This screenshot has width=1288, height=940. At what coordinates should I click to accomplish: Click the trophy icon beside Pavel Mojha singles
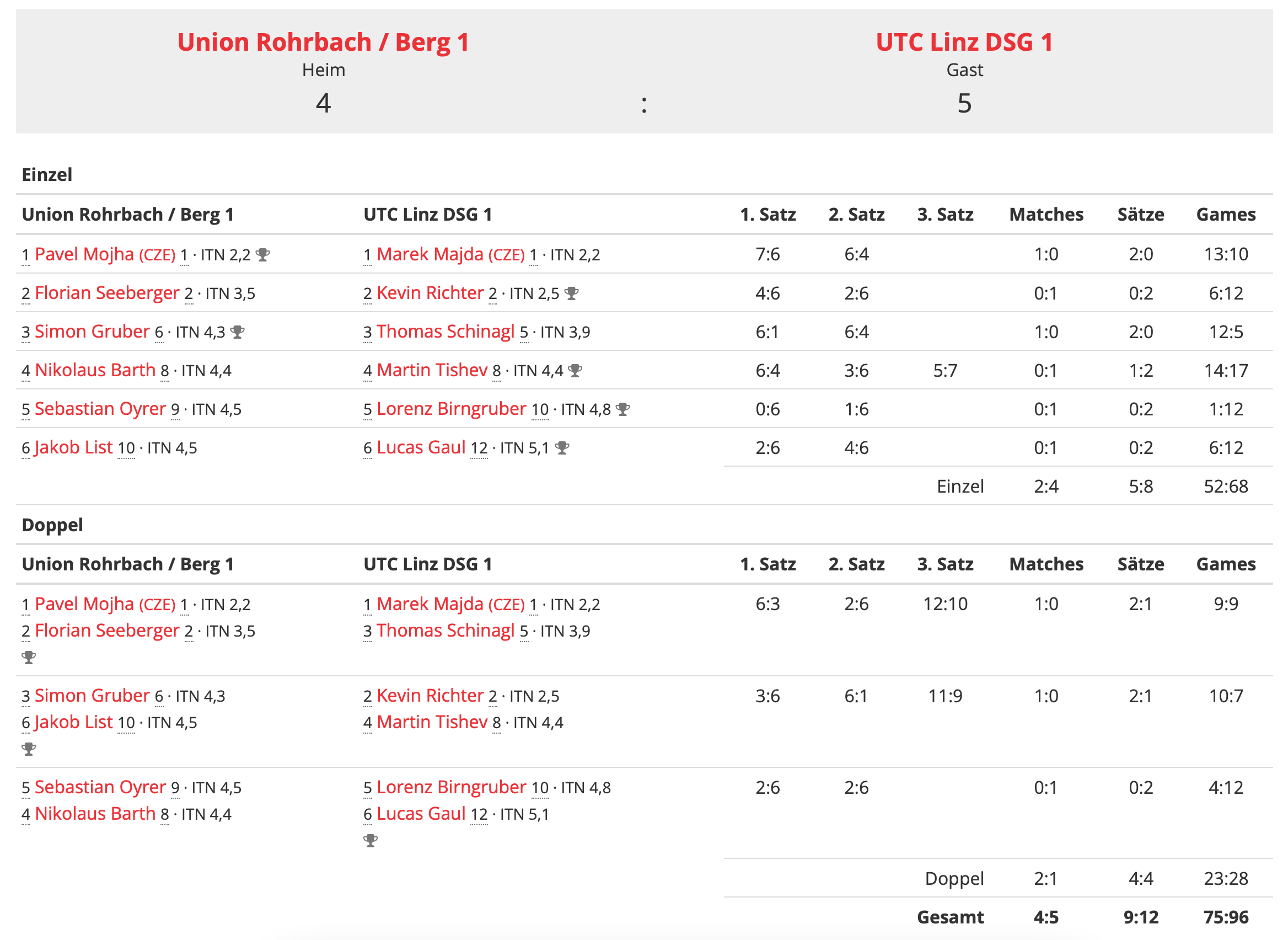point(262,255)
